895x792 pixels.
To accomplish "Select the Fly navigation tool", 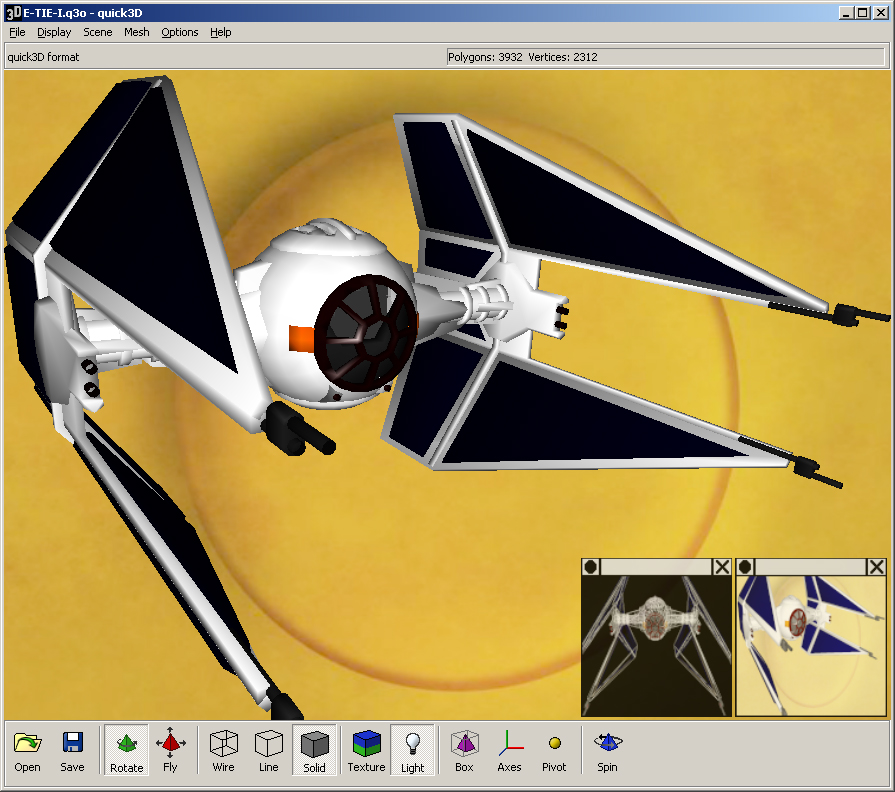I will pyautogui.click(x=170, y=750).
